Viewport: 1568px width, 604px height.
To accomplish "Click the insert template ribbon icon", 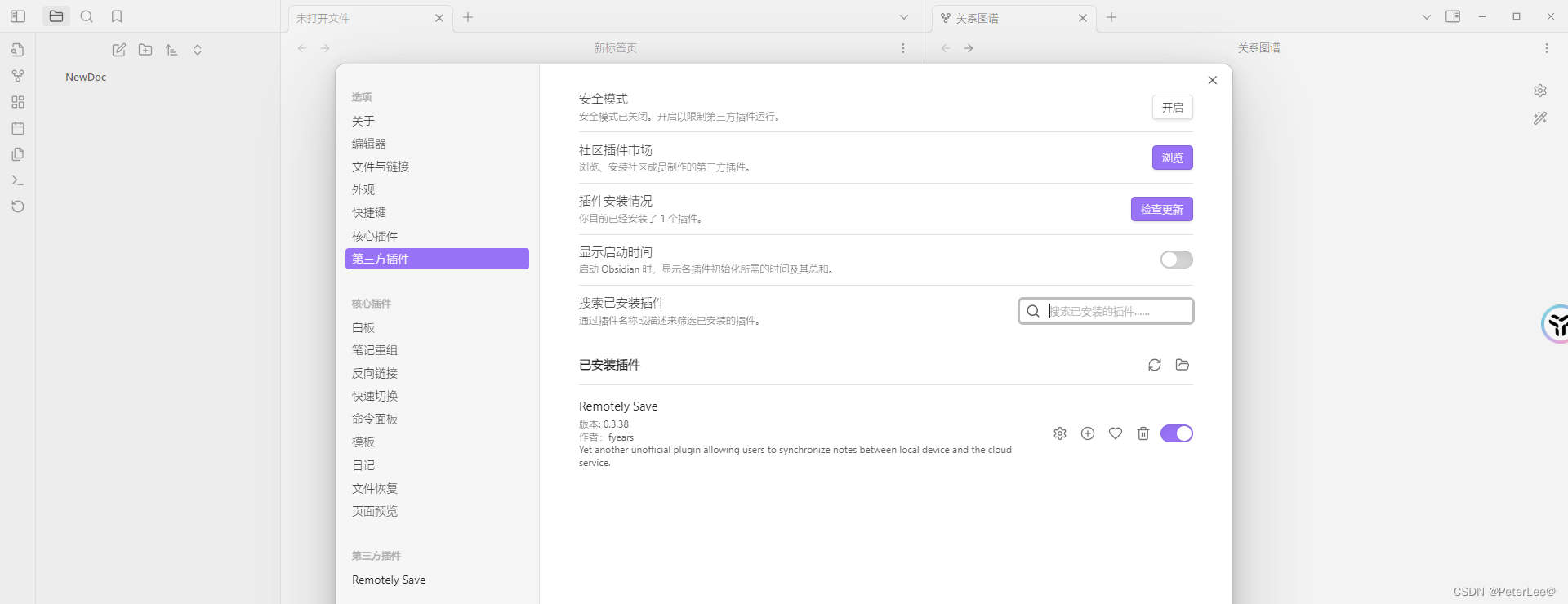I will click(x=18, y=154).
